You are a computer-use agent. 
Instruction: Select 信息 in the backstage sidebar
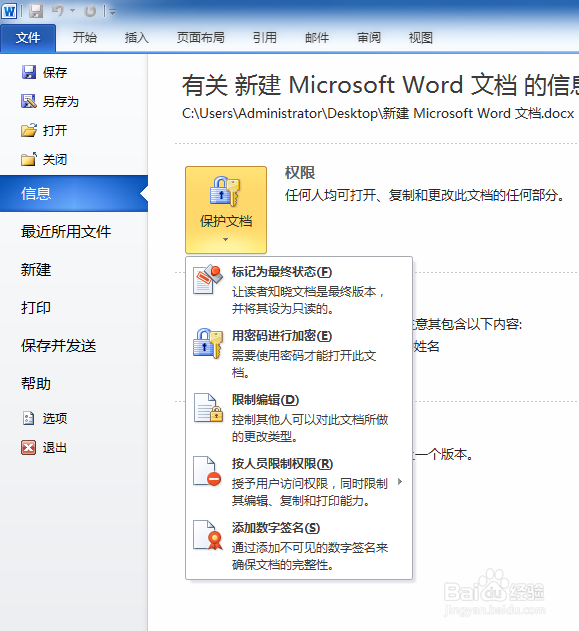coord(74,194)
